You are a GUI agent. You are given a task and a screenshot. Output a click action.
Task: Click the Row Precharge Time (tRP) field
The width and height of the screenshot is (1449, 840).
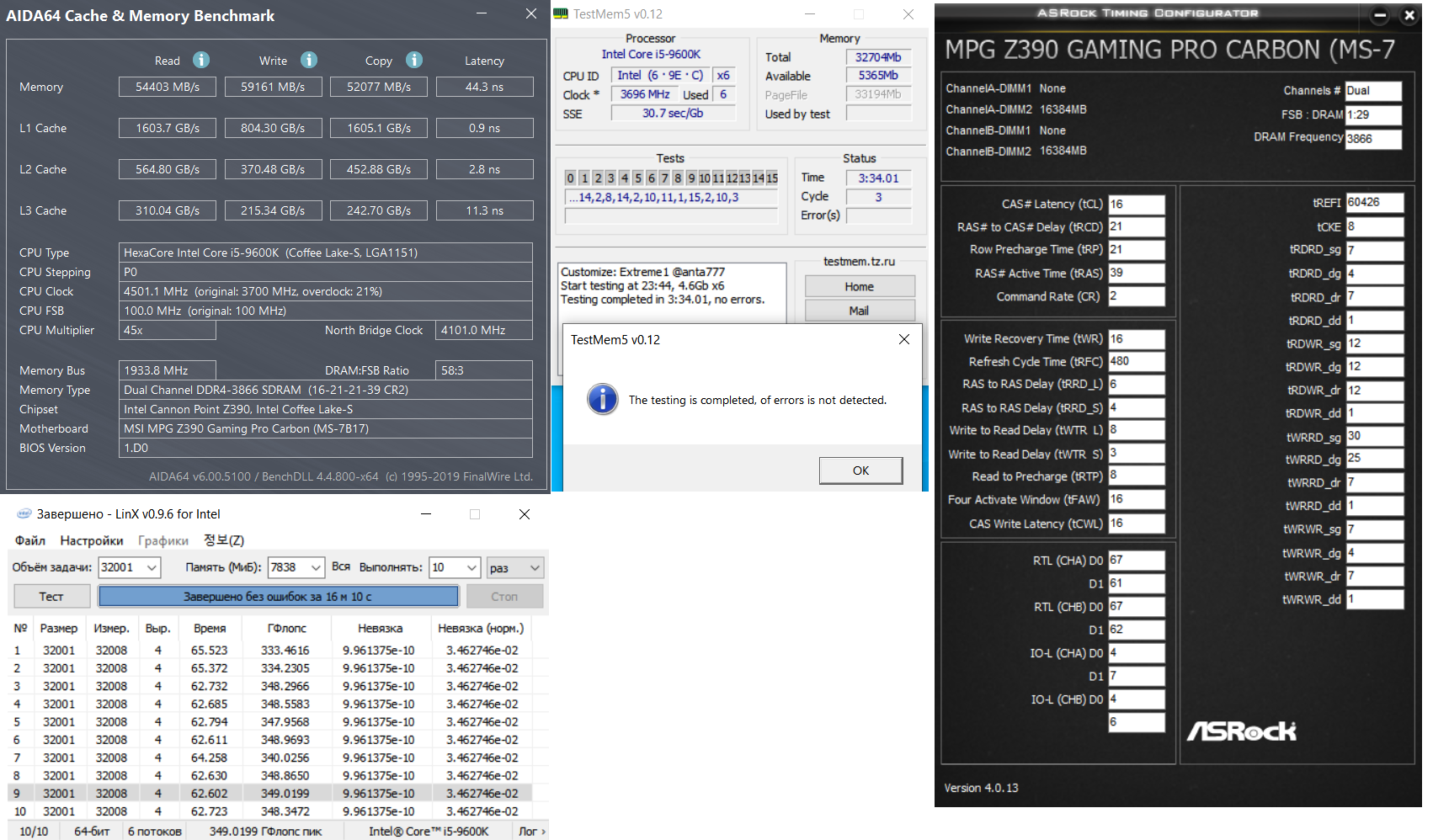(x=1137, y=249)
